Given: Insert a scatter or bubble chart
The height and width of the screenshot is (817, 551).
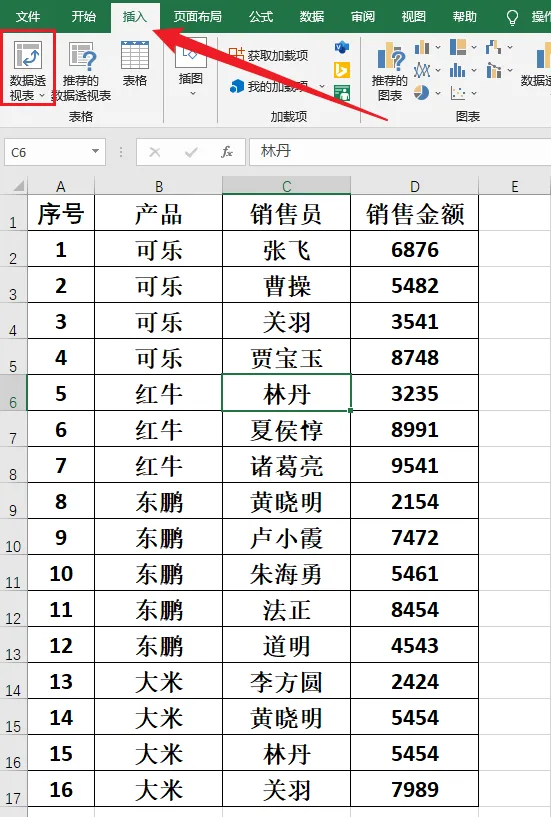Looking at the screenshot, I should point(458,93).
